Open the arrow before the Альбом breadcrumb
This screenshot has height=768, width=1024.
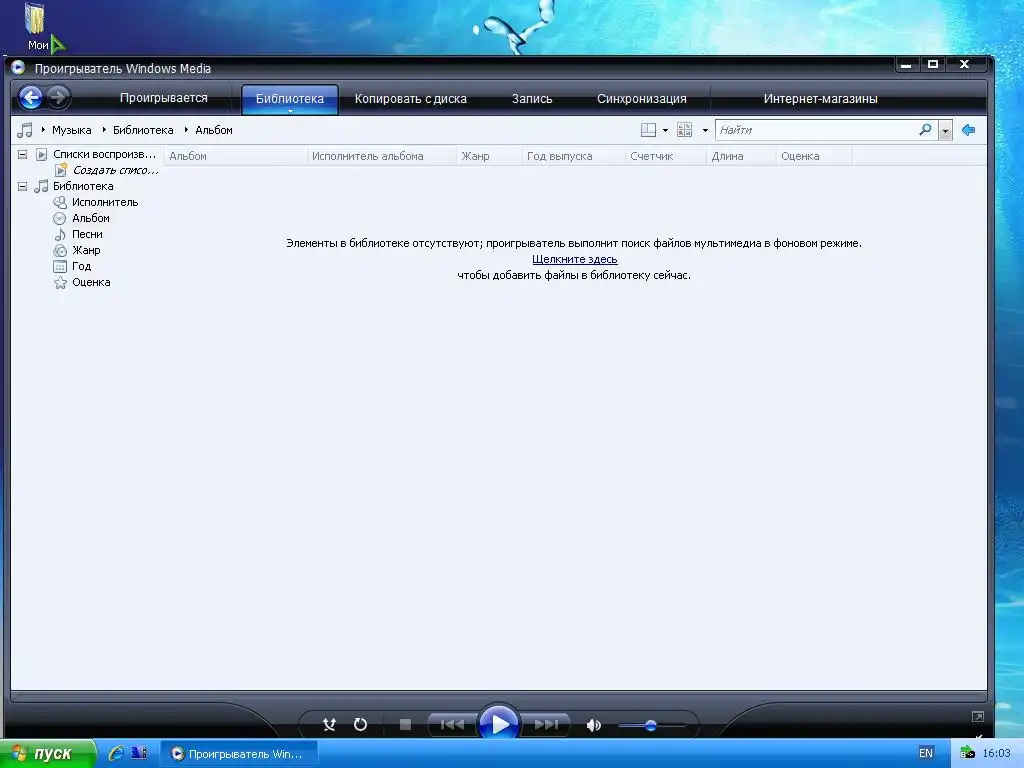[x=186, y=130]
